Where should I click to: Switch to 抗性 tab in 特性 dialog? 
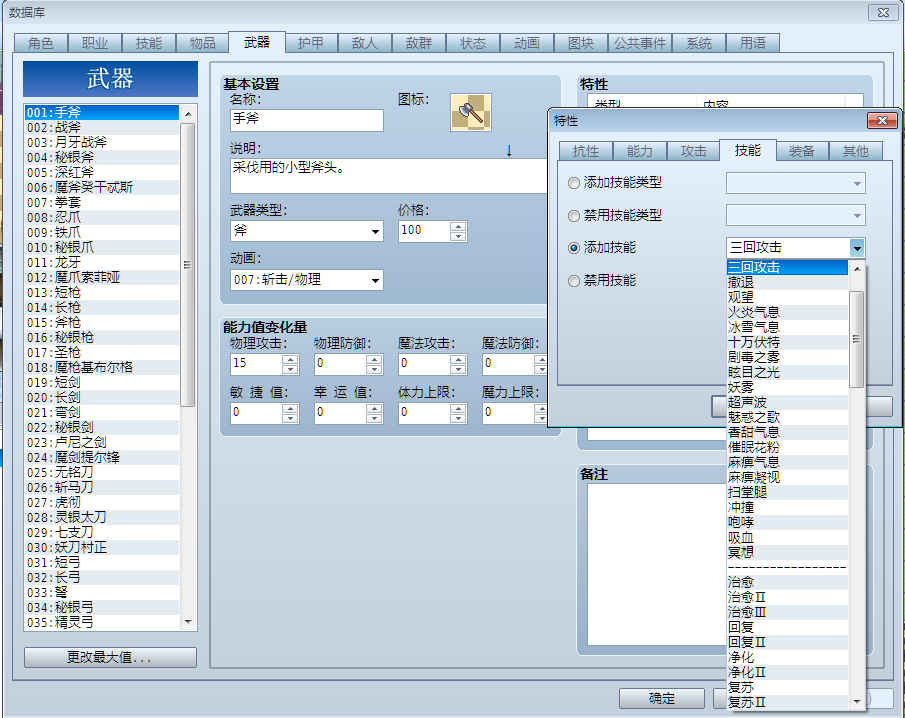click(x=586, y=151)
